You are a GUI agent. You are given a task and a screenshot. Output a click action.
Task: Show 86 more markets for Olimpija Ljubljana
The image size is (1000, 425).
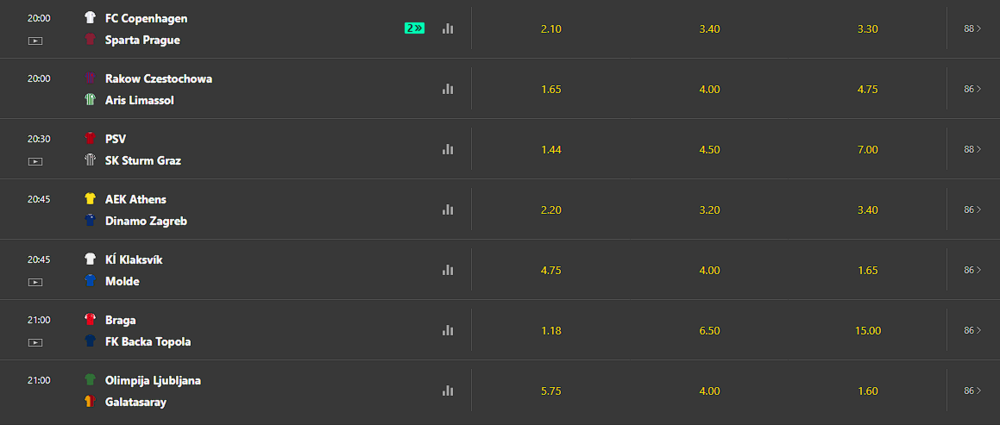(x=972, y=390)
